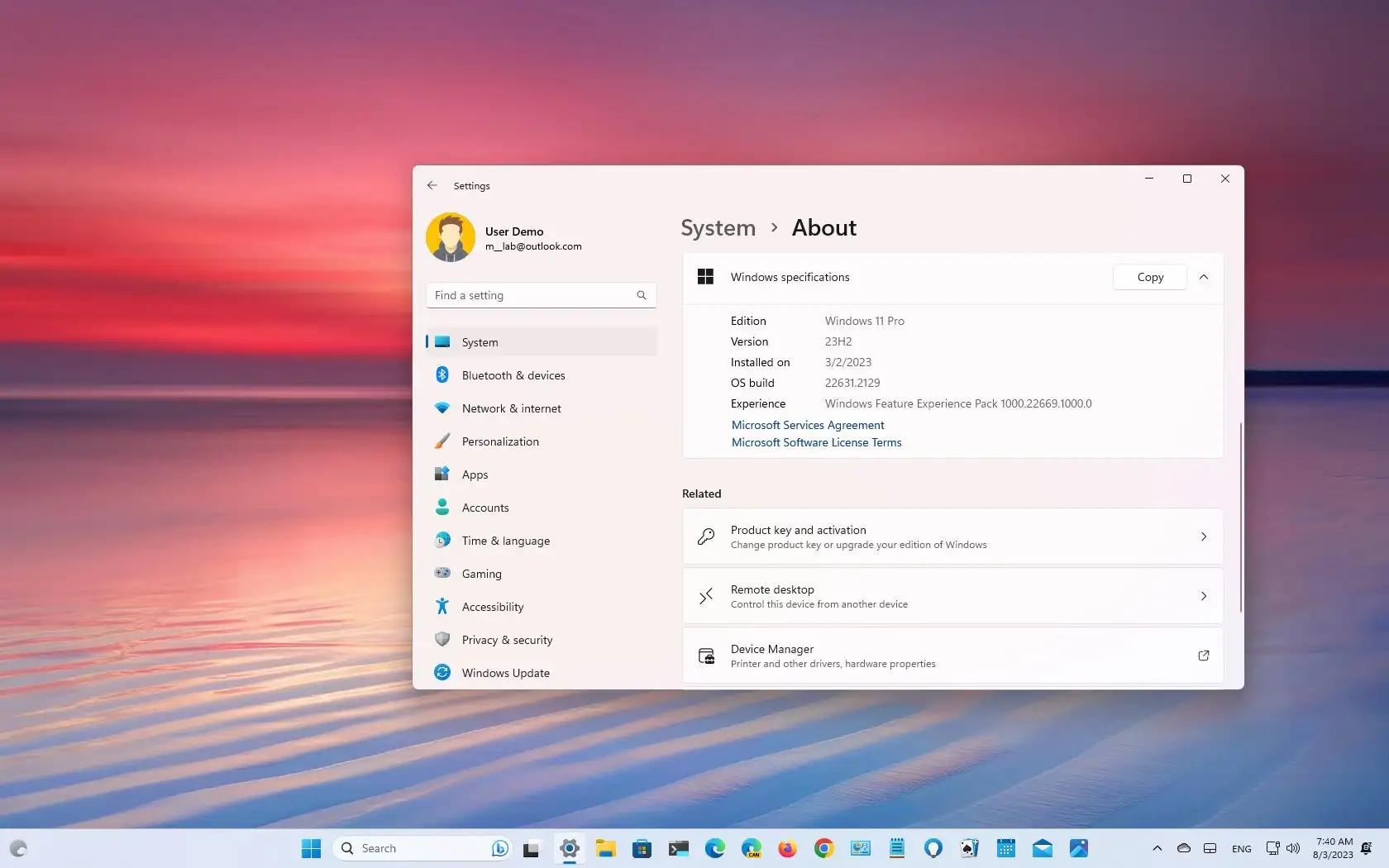The width and height of the screenshot is (1389, 868).
Task: Open Edge Canary from the taskbar
Action: coord(752,848)
